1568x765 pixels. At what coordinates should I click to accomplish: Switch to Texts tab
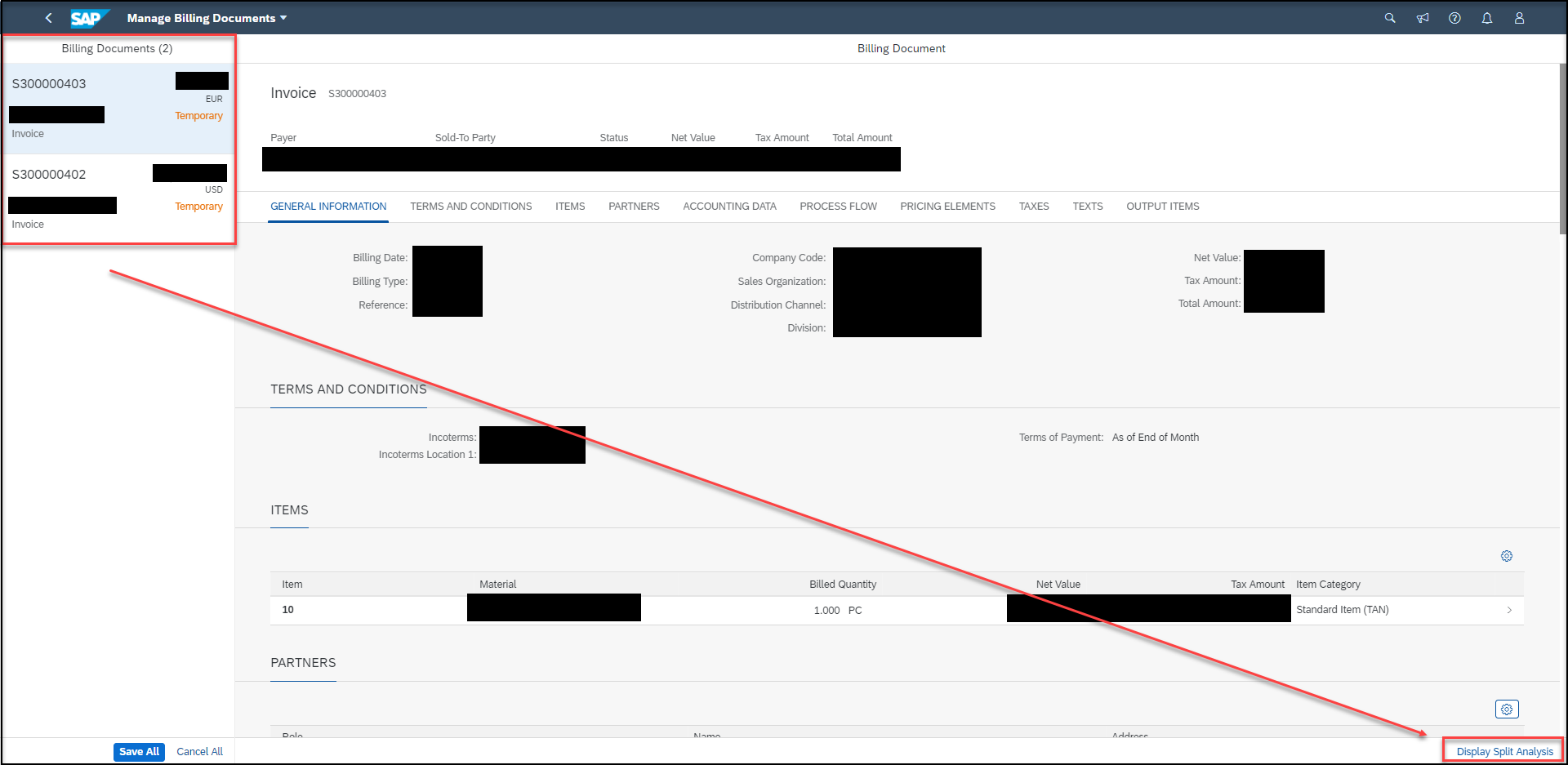click(1088, 207)
